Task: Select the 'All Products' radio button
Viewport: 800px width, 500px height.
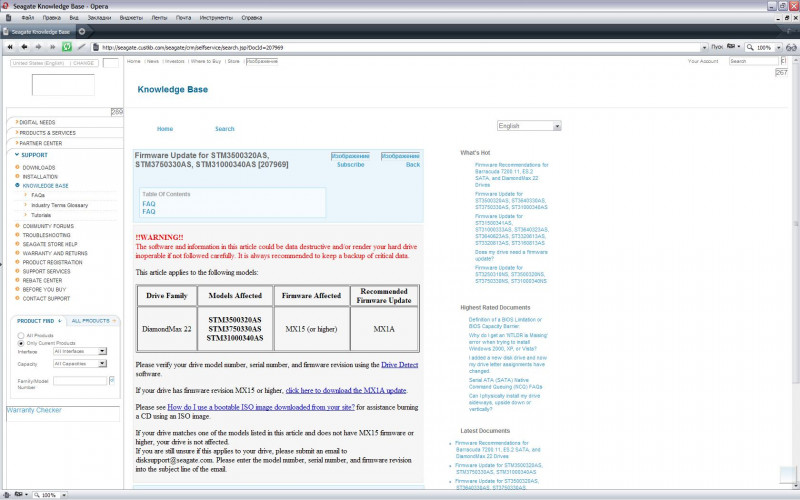Action: (21, 336)
